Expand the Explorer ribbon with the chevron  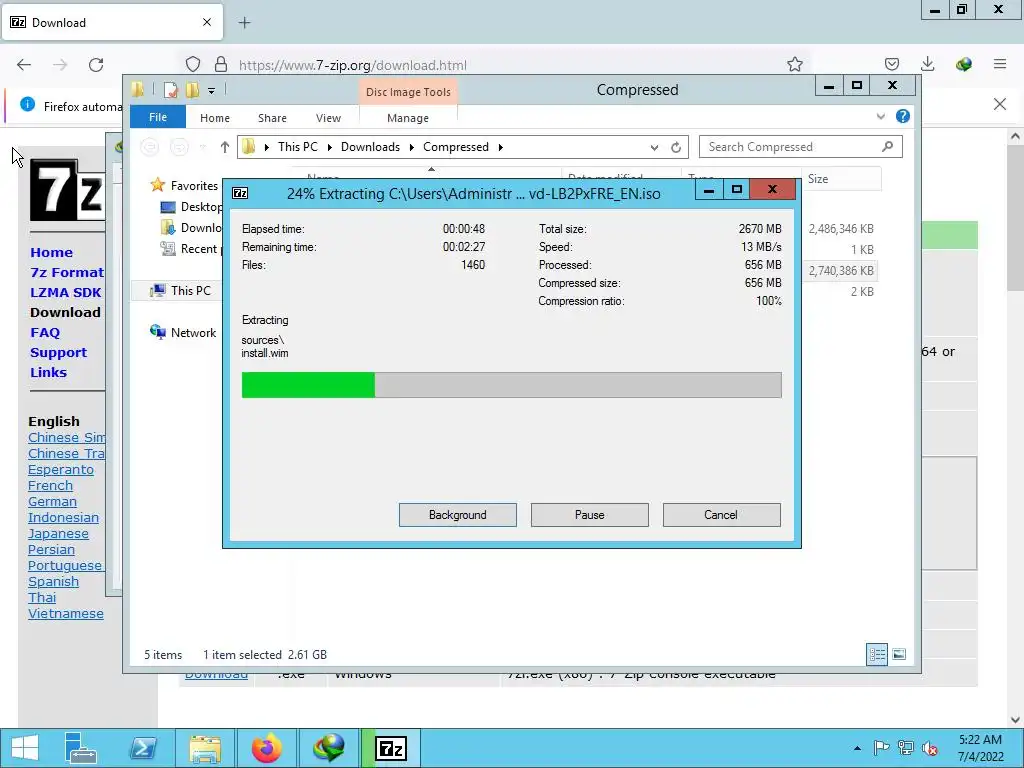coord(880,116)
